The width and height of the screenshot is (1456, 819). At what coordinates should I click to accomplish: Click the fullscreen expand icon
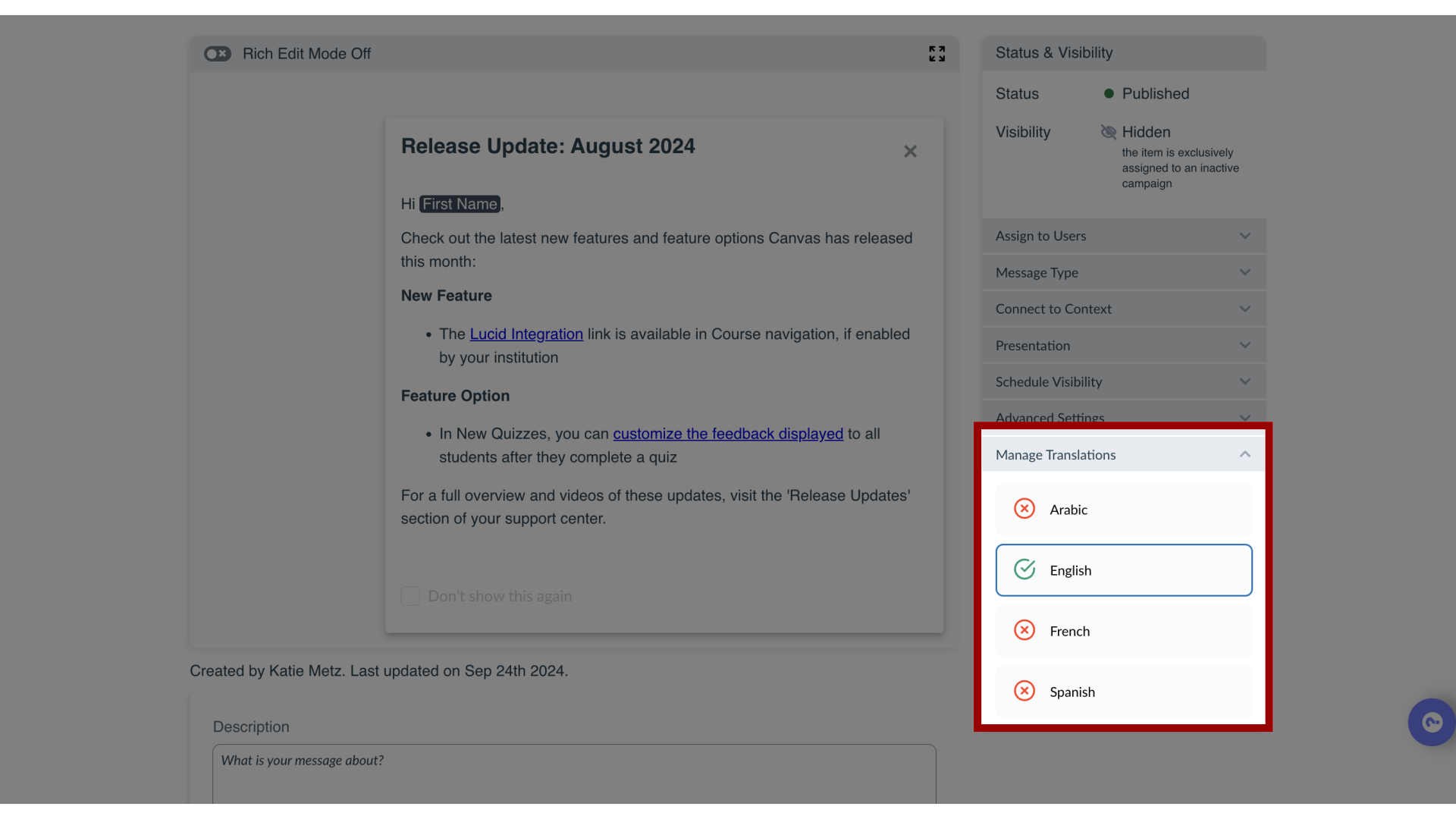tap(937, 54)
